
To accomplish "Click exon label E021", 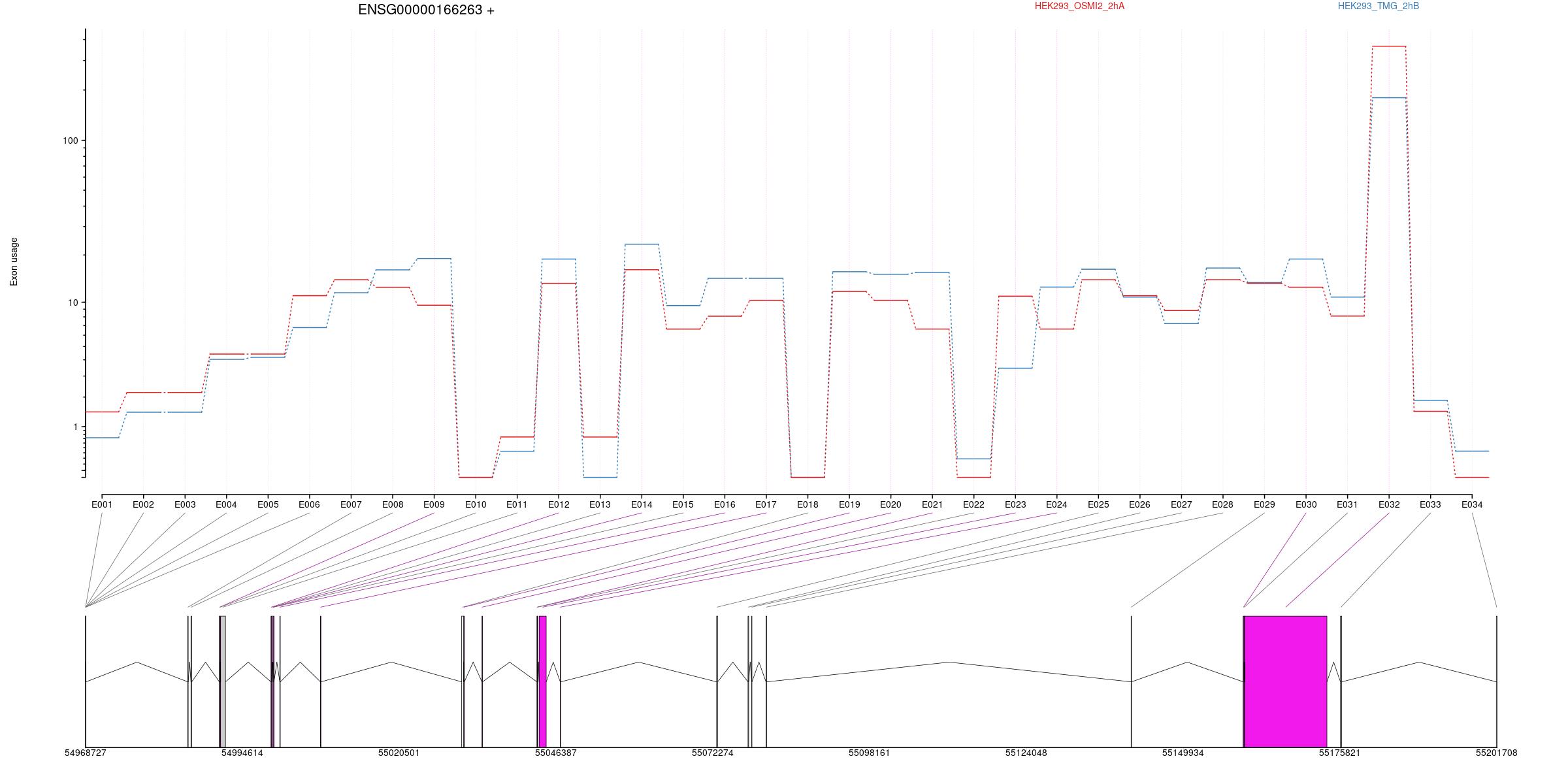I will click(932, 504).
